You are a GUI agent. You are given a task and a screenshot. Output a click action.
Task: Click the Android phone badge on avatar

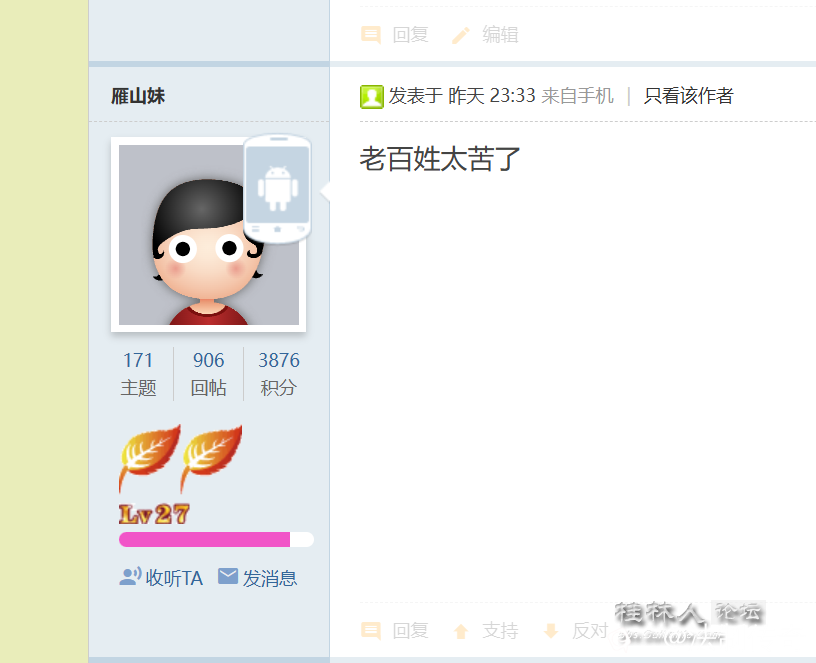(x=277, y=189)
